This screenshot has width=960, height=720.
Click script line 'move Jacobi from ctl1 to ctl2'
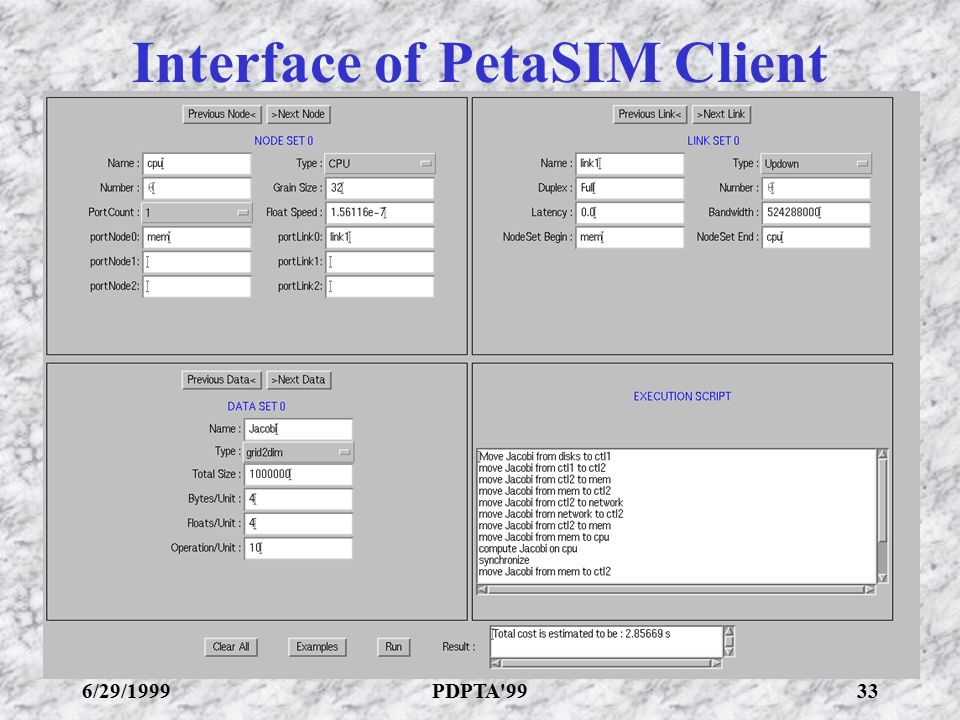tap(542, 468)
